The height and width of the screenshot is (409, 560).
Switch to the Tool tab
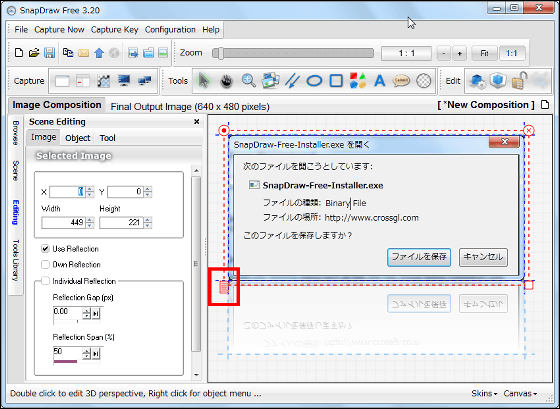108,138
